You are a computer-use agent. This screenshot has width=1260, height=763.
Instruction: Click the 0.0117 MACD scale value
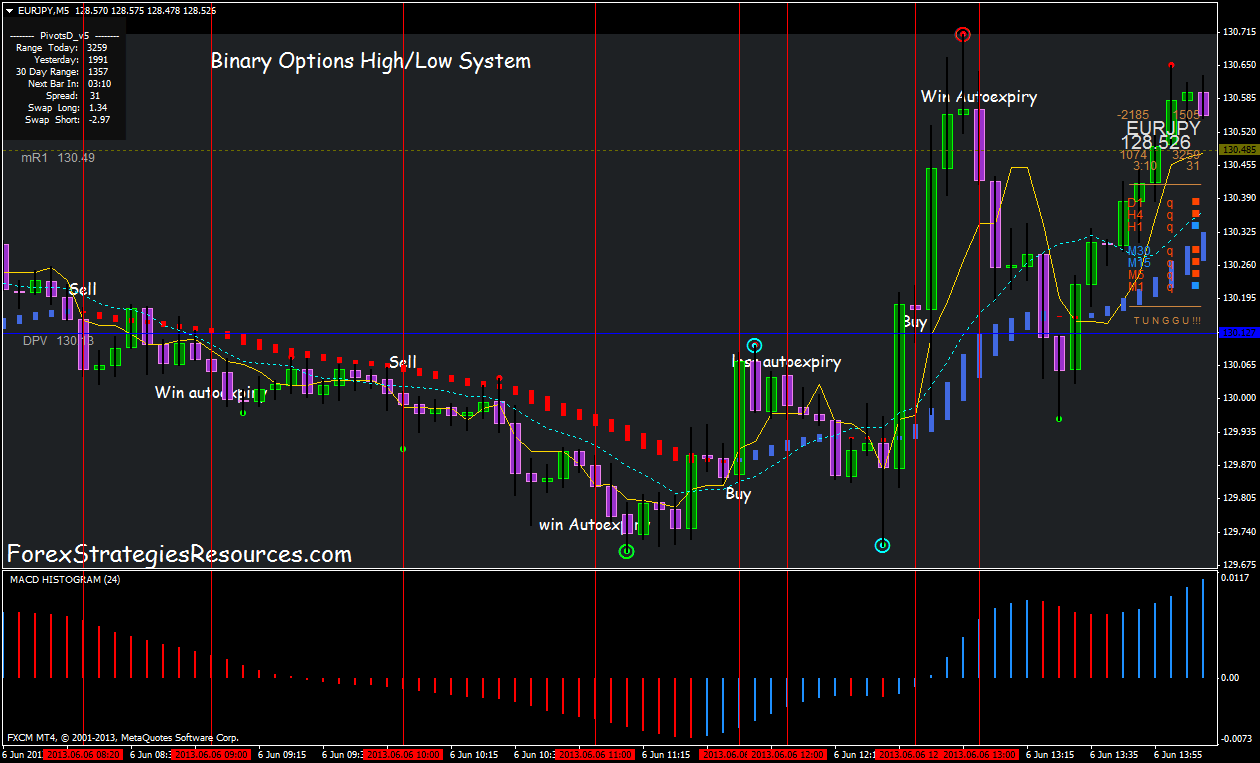(1236, 577)
